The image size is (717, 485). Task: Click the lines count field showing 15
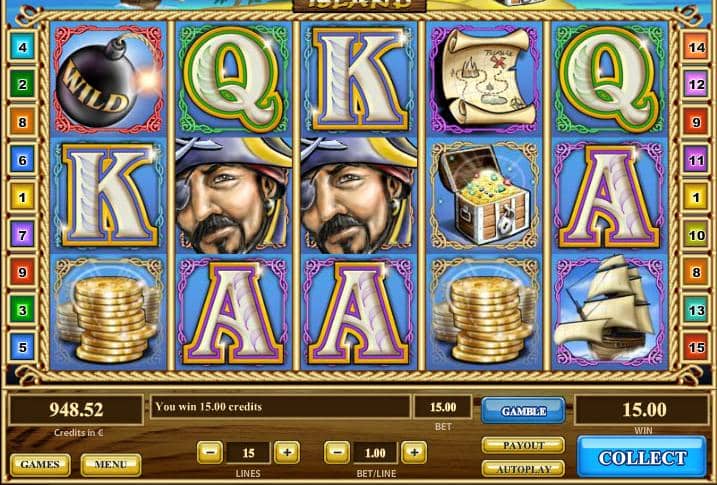[x=248, y=453]
